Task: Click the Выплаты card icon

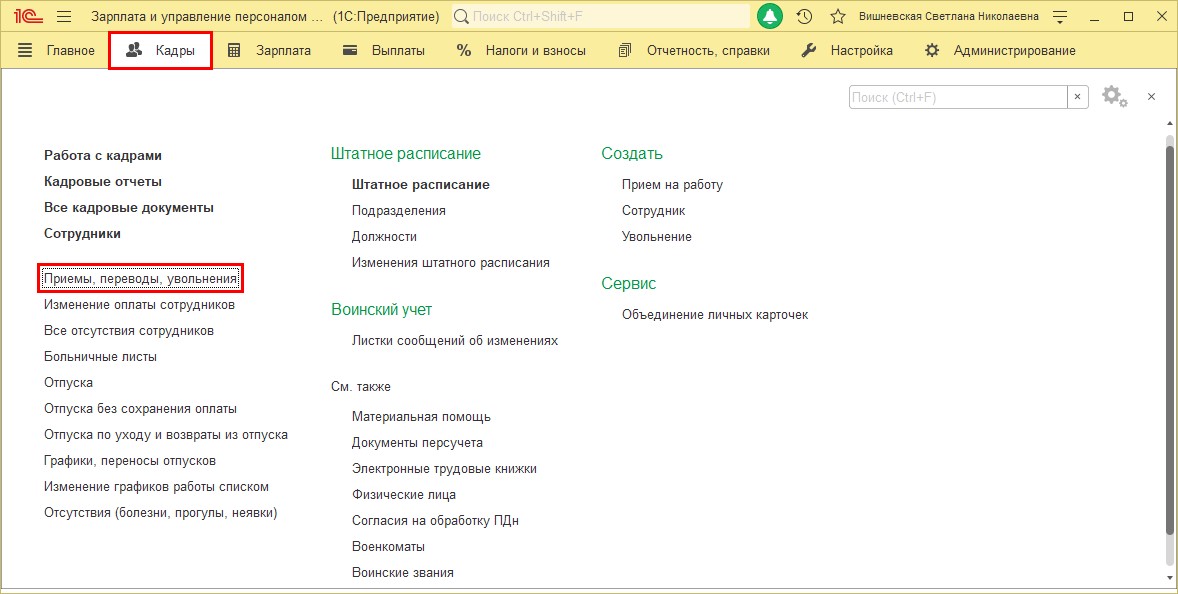Action: click(x=349, y=50)
